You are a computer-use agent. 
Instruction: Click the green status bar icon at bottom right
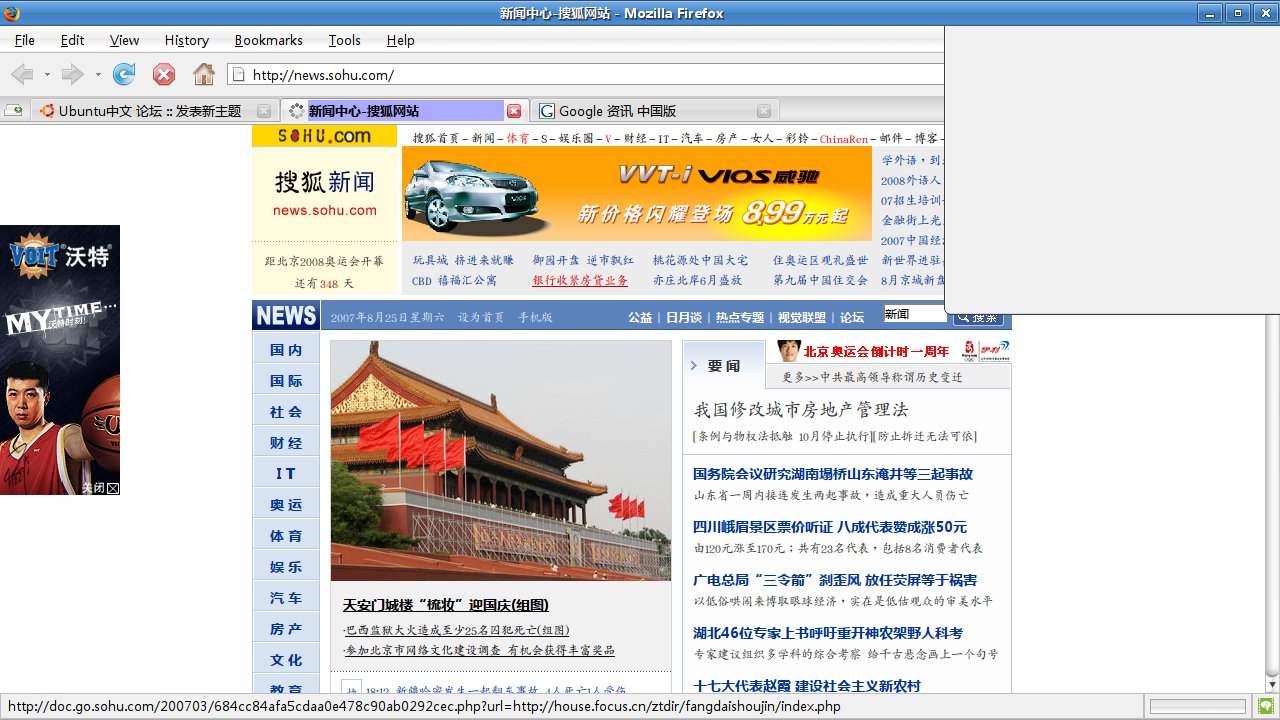pyautogui.click(x=1265, y=706)
